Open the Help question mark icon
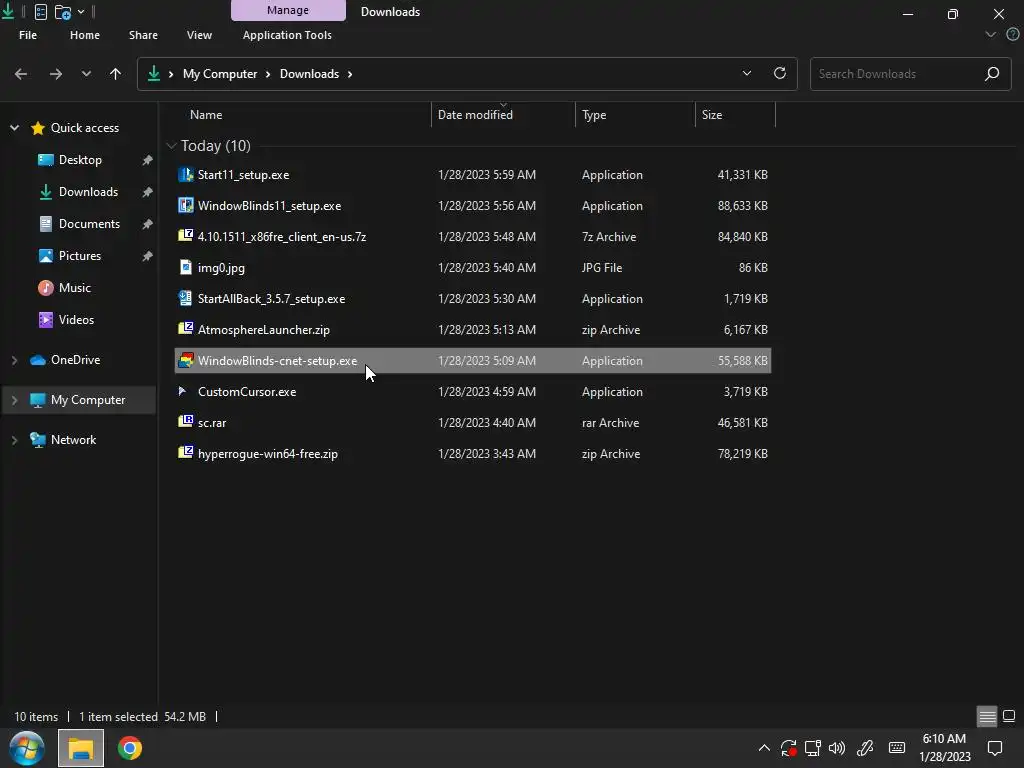This screenshot has width=1024, height=768. point(1013,34)
